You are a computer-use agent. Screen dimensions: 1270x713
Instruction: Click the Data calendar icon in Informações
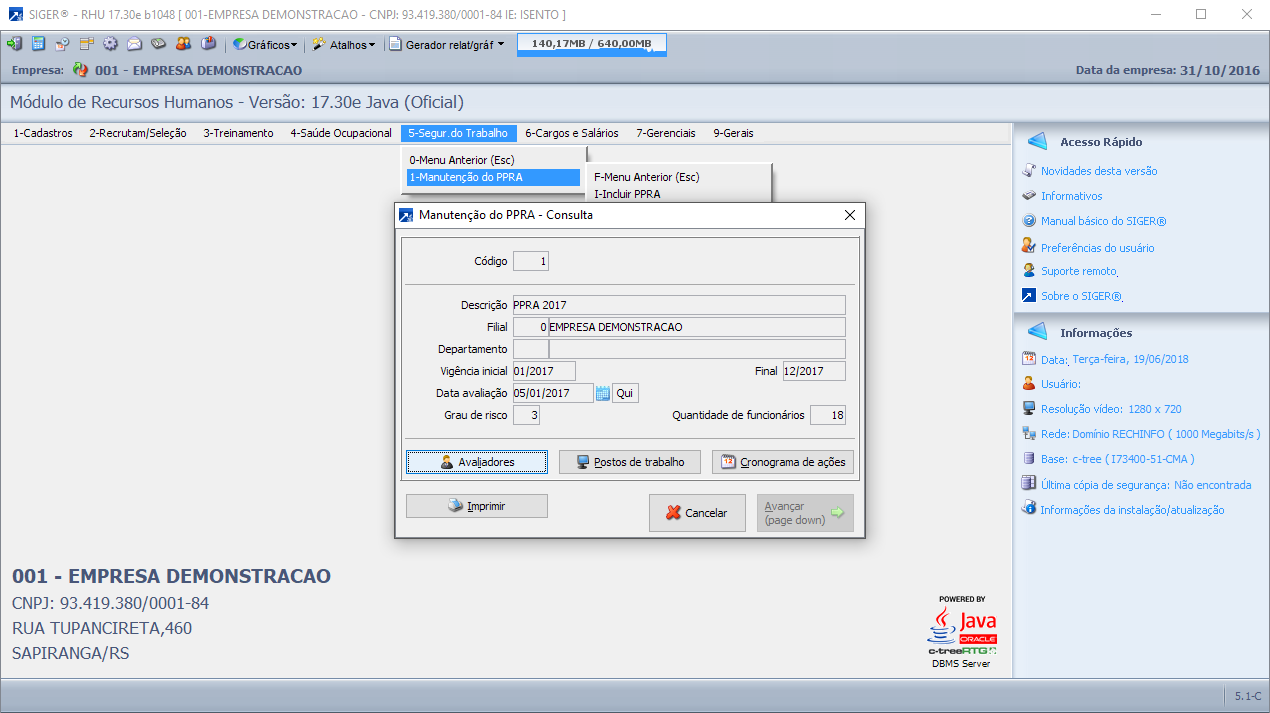click(1029, 358)
